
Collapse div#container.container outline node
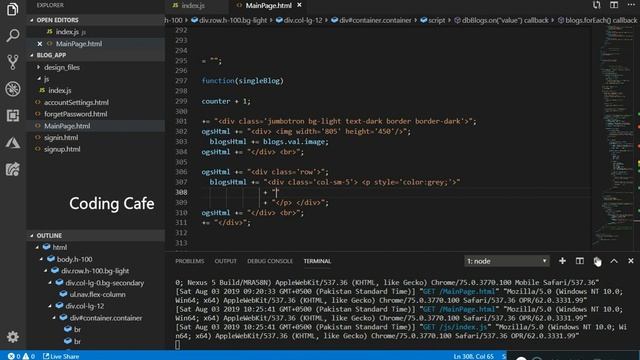coord(54,318)
